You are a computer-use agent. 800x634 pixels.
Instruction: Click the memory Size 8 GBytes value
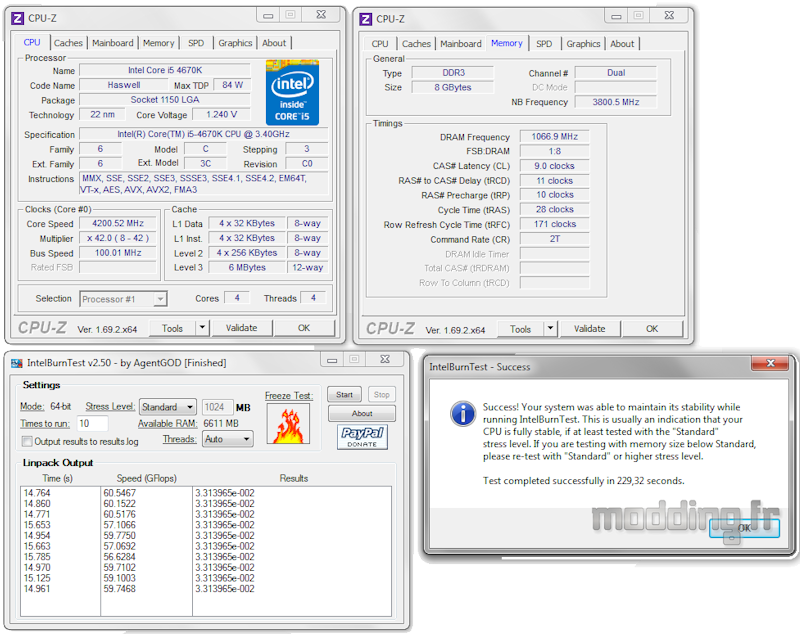point(453,87)
